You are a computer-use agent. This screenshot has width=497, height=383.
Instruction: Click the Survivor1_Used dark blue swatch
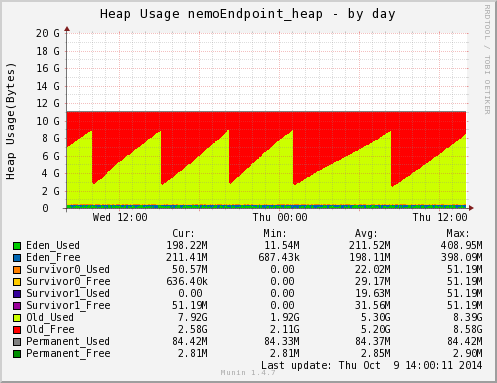coord(17,294)
